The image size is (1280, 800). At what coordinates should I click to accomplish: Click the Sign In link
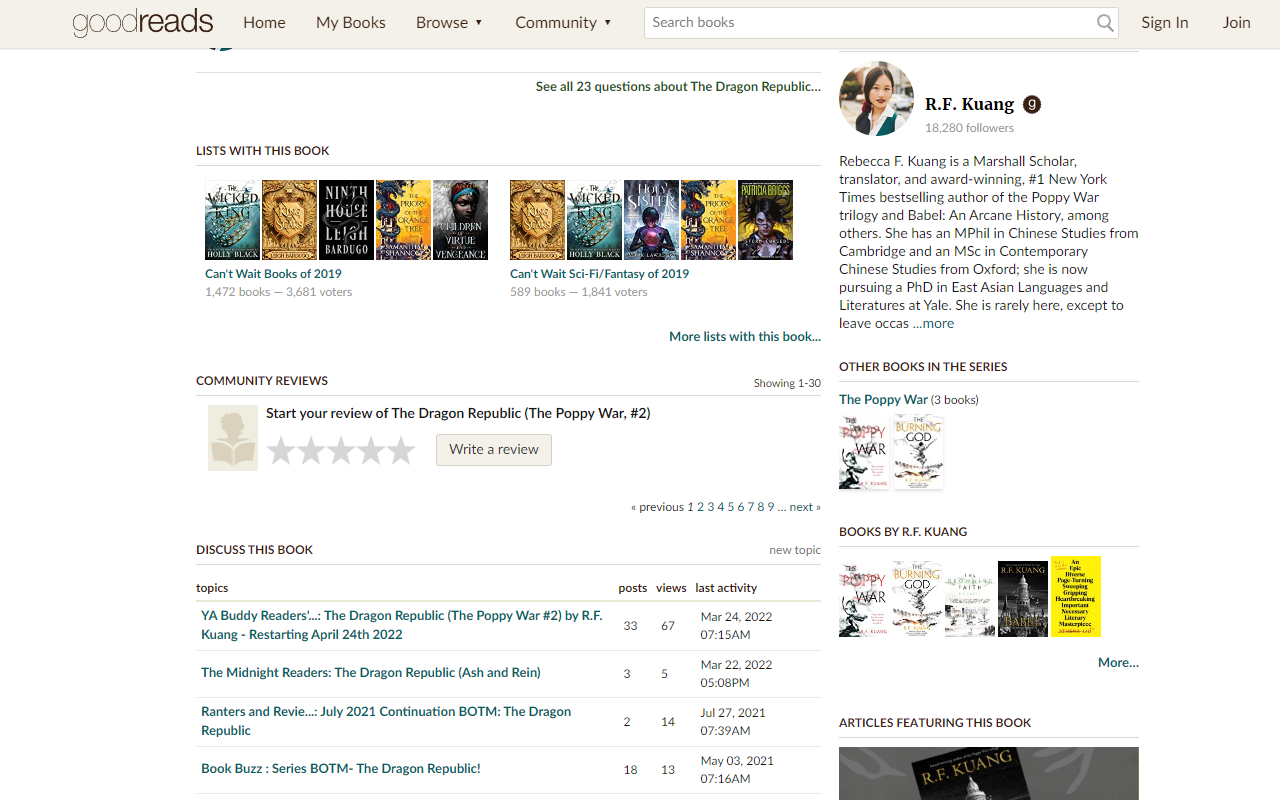(1164, 22)
